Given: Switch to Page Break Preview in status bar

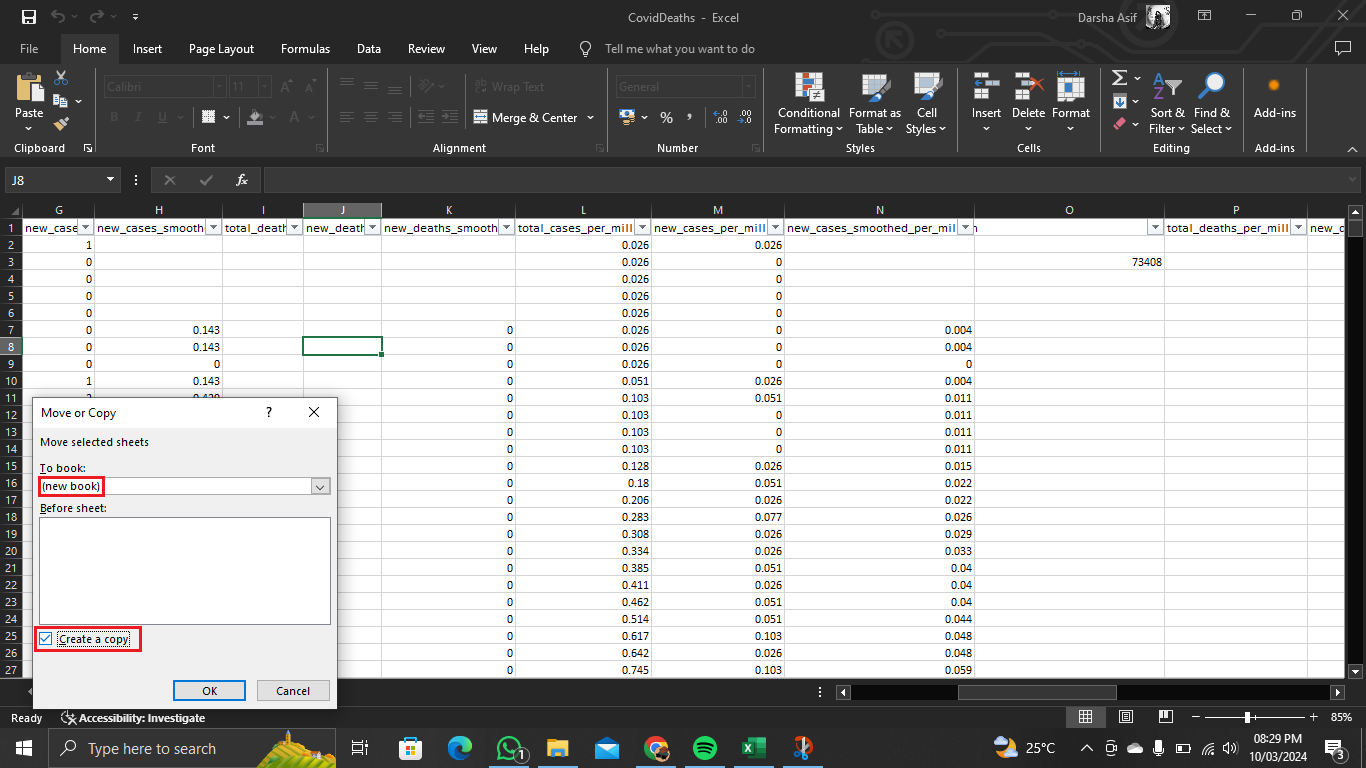Looking at the screenshot, I should 1165,717.
